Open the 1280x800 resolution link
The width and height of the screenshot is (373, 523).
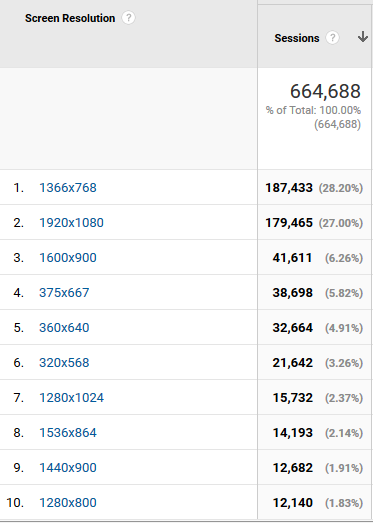click(x=68, y=503)
